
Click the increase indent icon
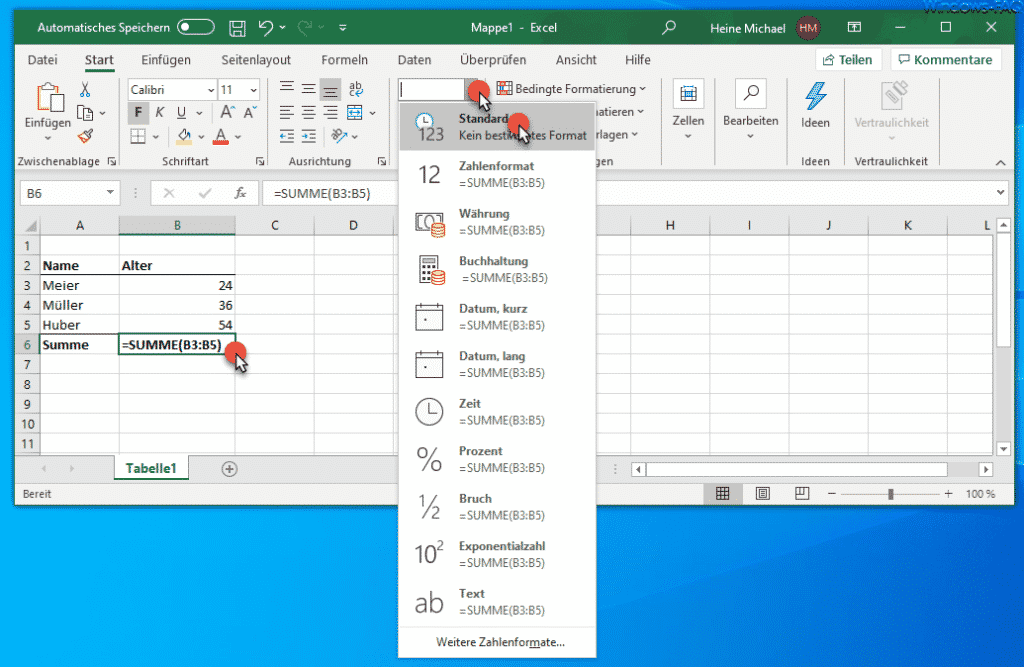pyautogui.click(x=309, y=136)
